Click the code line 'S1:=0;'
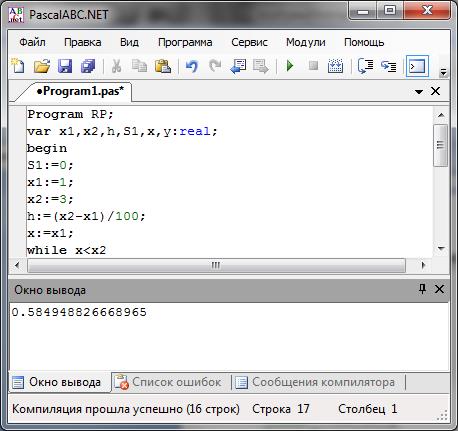This screenshot has width=458, height=431. 50,165
